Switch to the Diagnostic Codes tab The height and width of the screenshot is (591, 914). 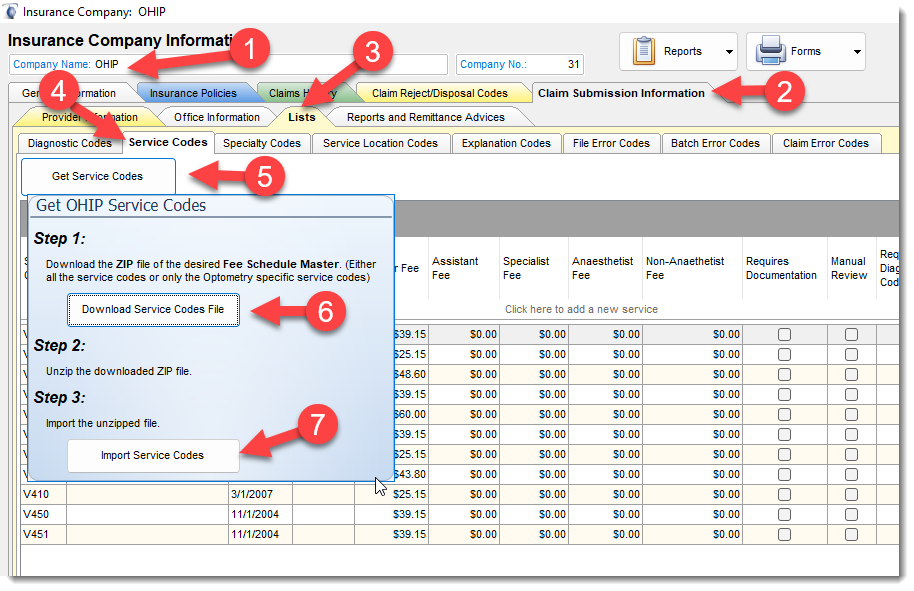[x=69, y=143]
